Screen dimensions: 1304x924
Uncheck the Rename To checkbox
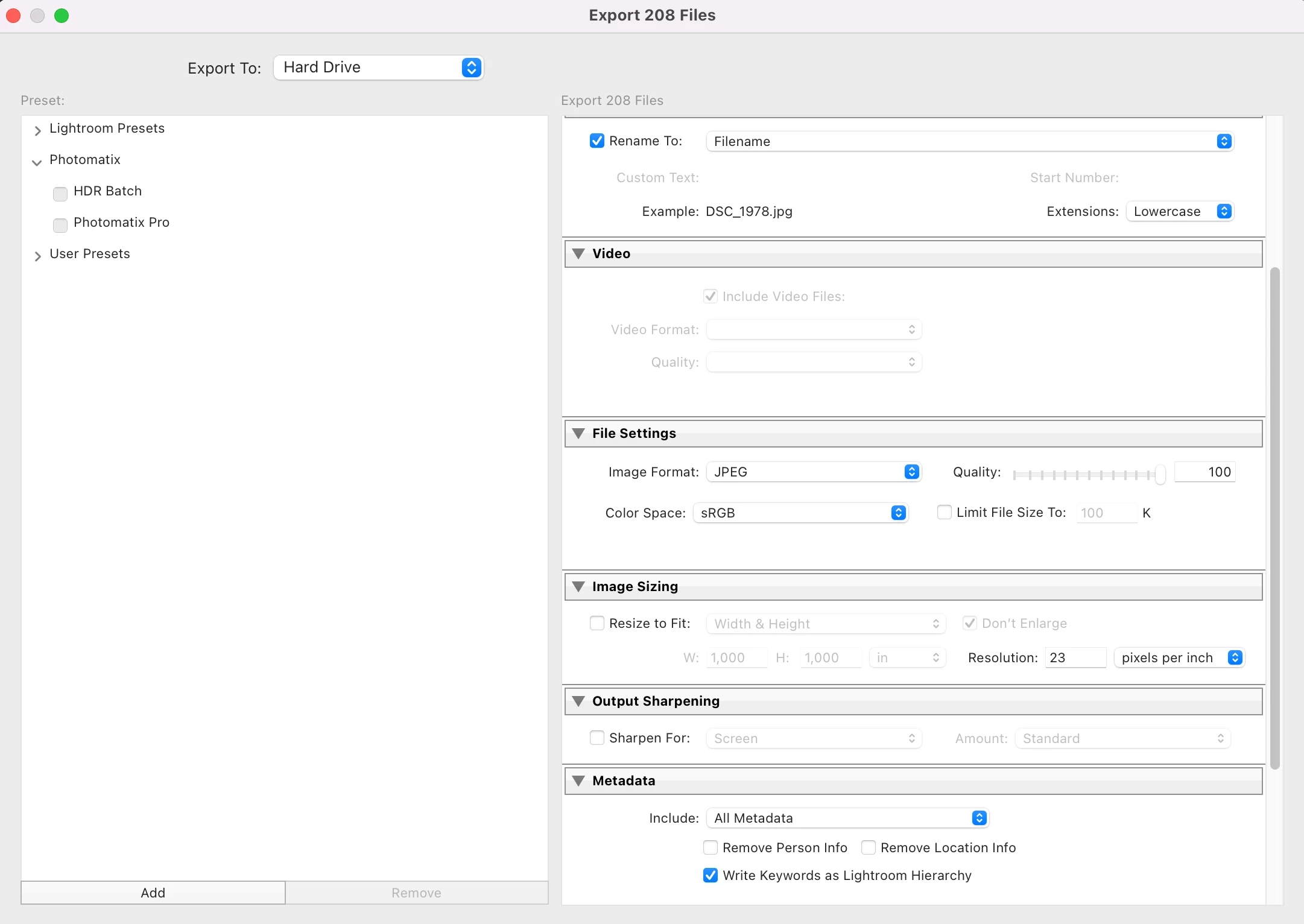pos(597,141)
